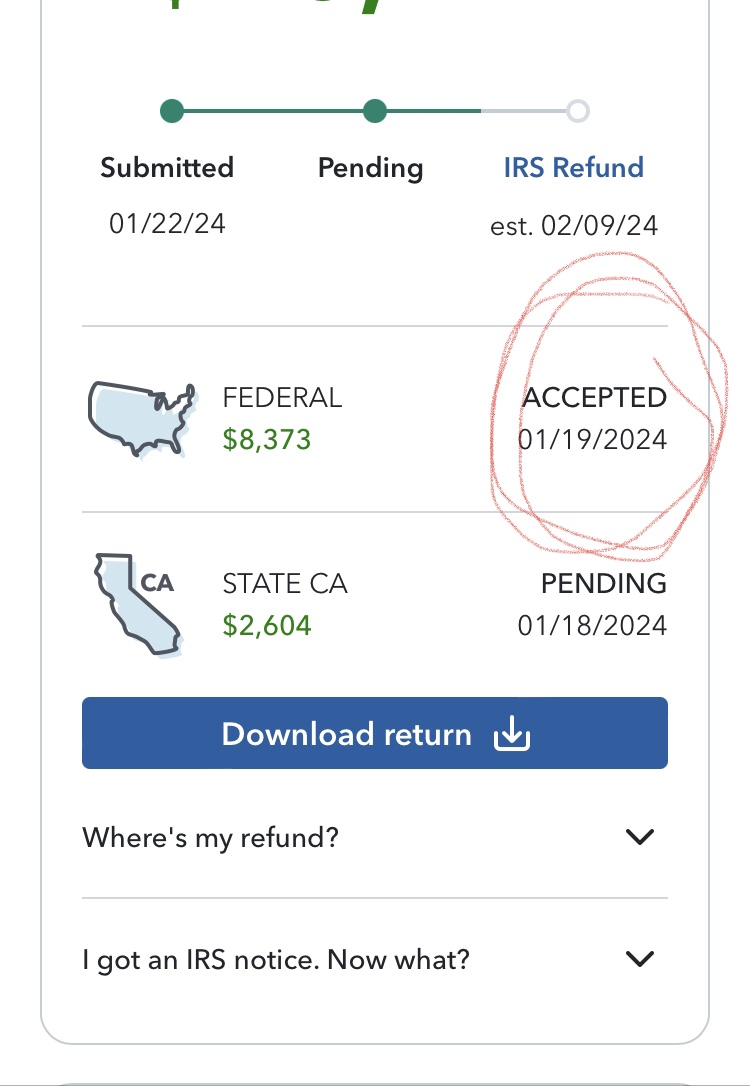This screenshot has width=750, height=1086.
Task: Click the IRS Refund milestone circle
Action: coord(579,111)
